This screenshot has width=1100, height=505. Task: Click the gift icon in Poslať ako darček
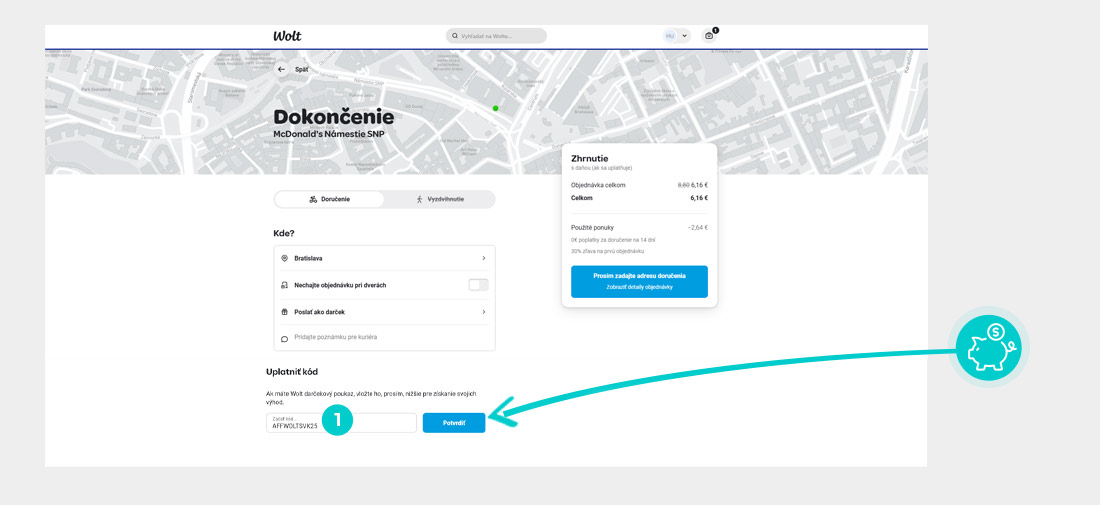tap(284, 312)
